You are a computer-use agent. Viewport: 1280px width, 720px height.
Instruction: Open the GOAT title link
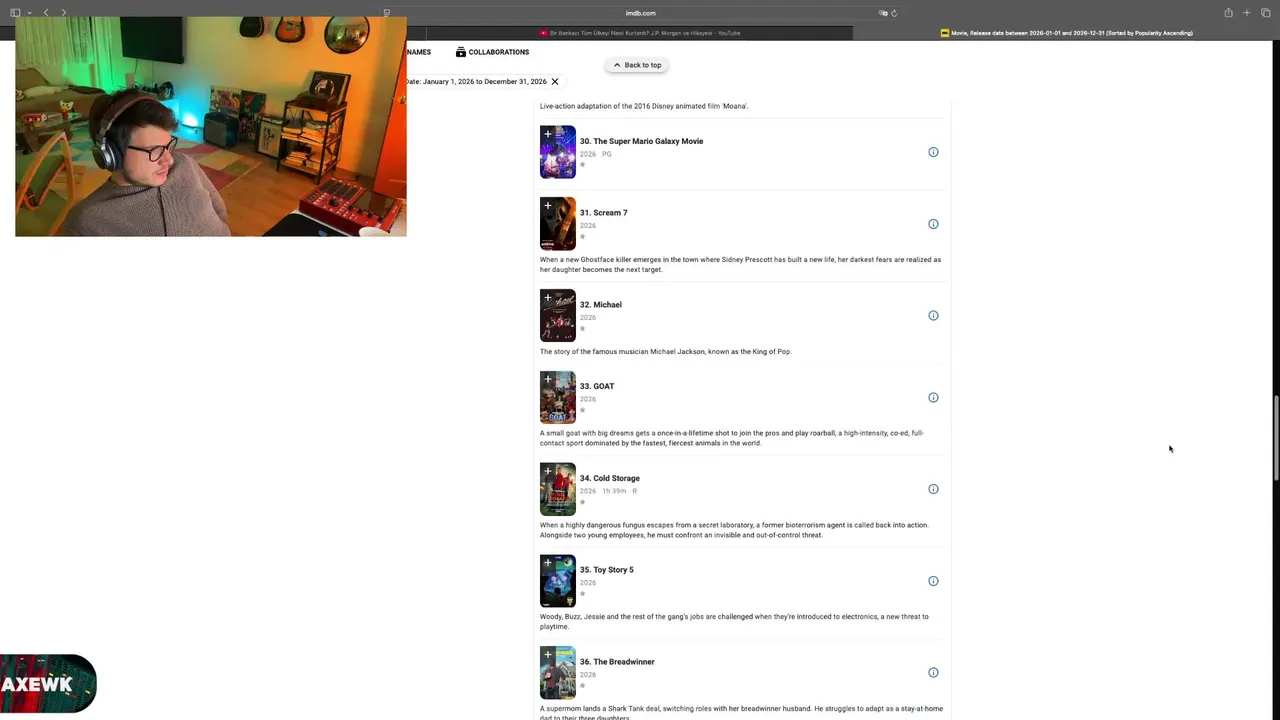click(597, 386)
